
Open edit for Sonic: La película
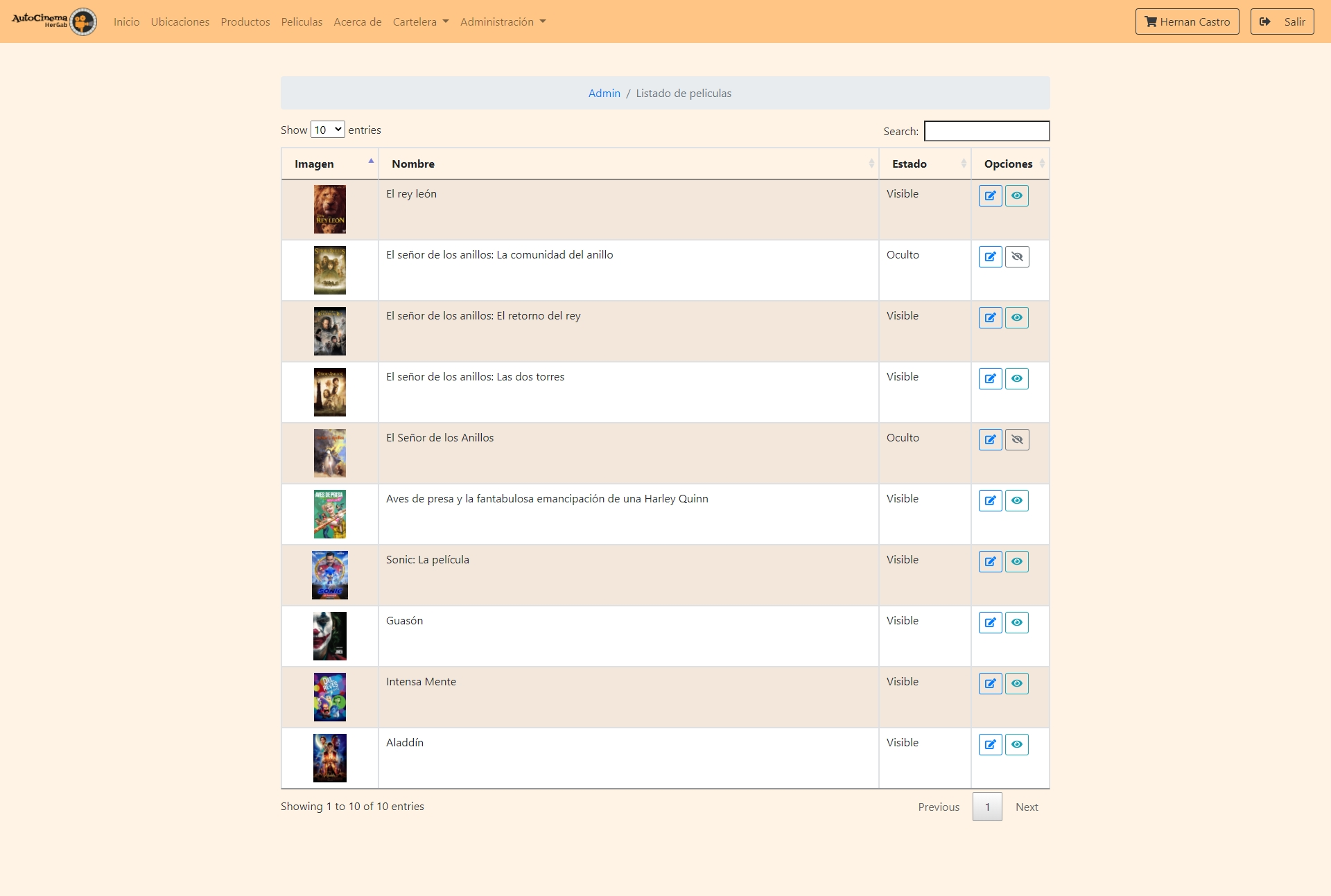[x=990, y=561]
